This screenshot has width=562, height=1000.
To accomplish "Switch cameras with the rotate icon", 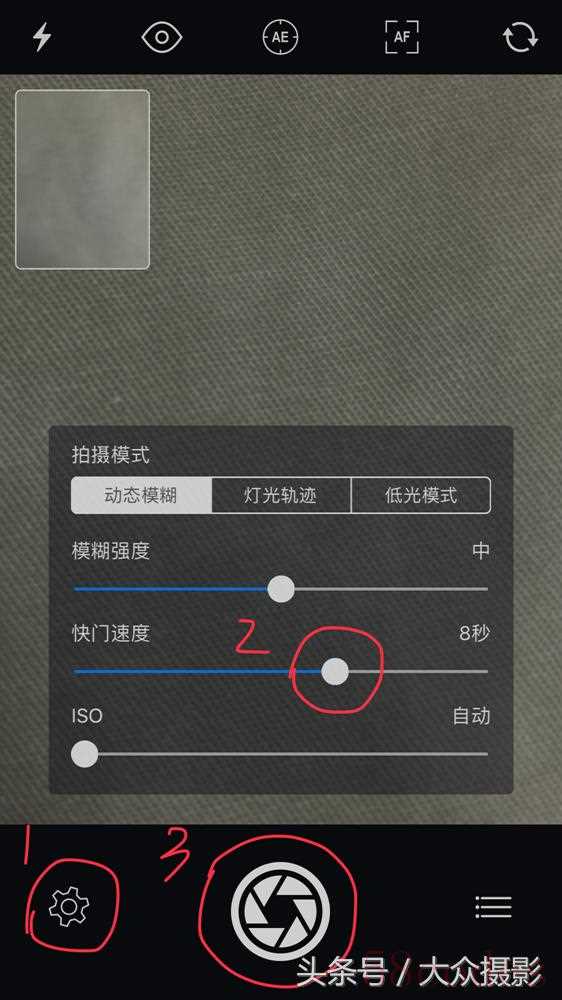I will click(x=520, y=38).
